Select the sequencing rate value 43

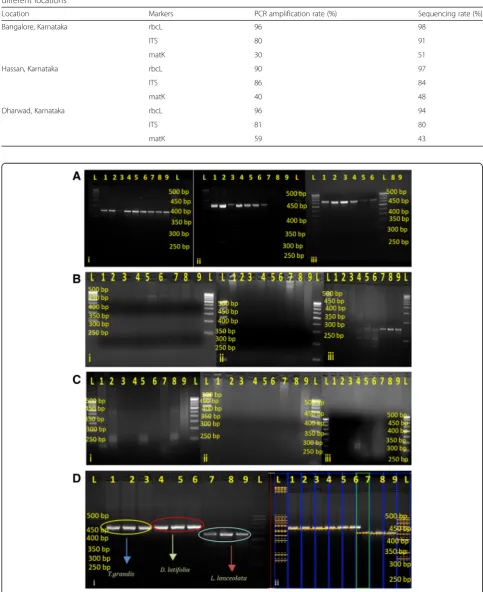[x=422, y=139]
